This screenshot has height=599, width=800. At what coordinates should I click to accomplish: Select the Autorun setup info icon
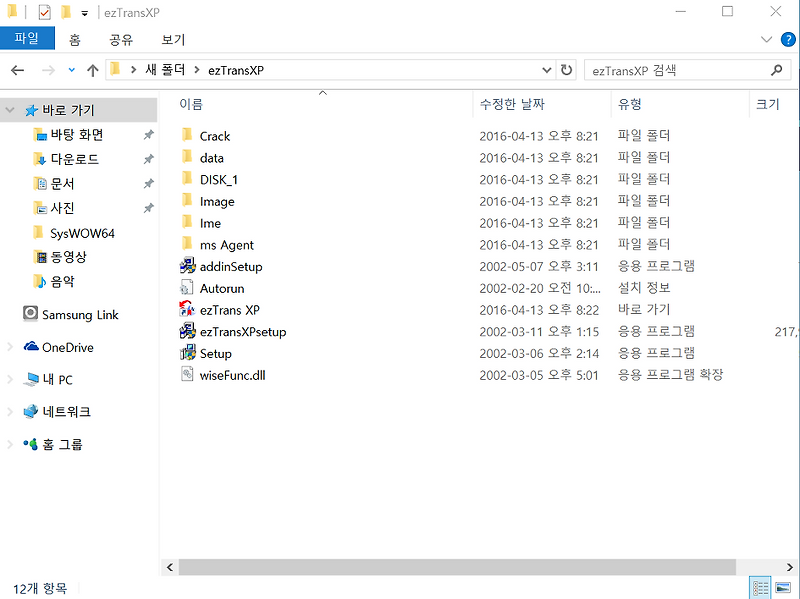pos(187,288)
